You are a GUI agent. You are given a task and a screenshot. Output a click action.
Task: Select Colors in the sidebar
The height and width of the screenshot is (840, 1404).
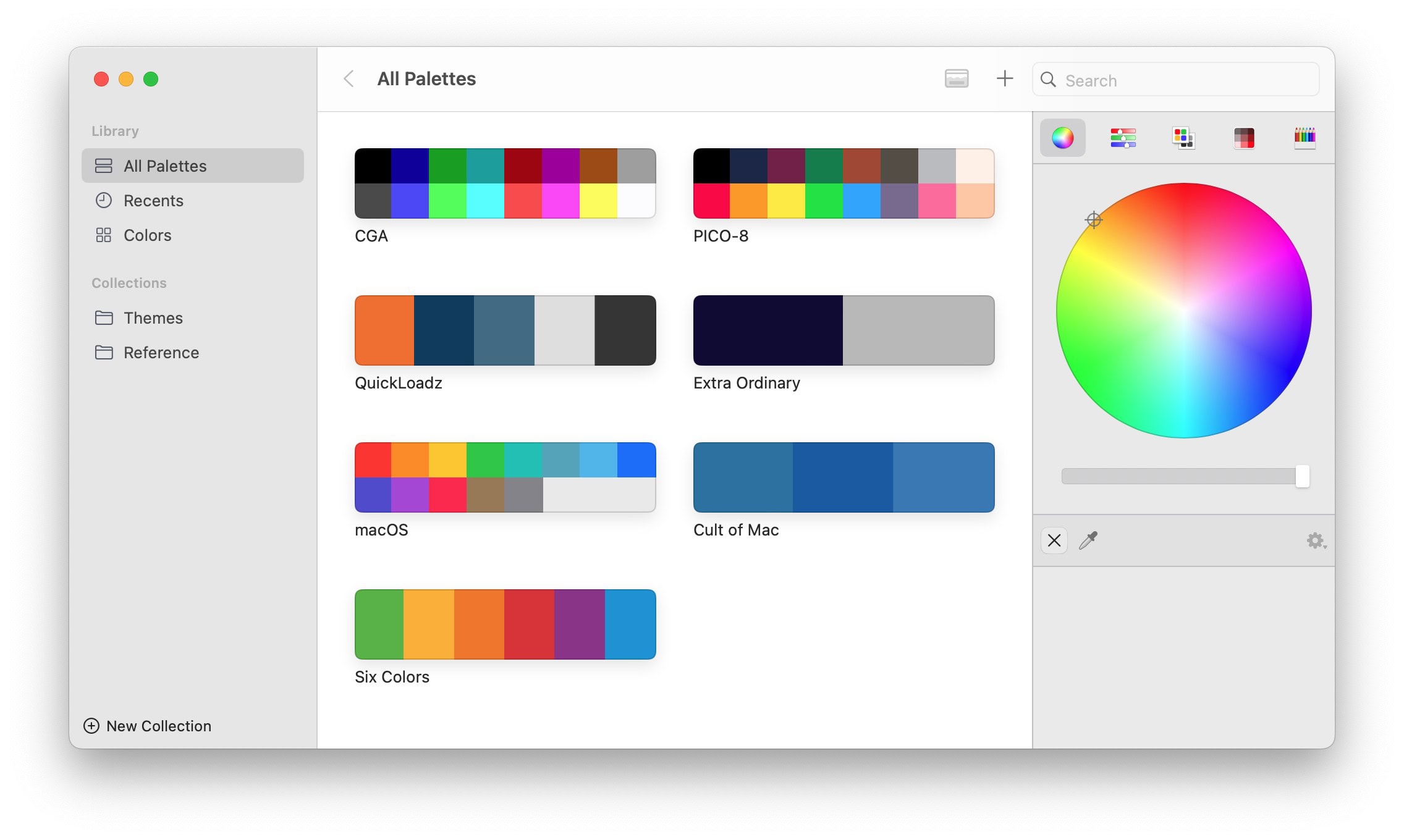[147, 235]
